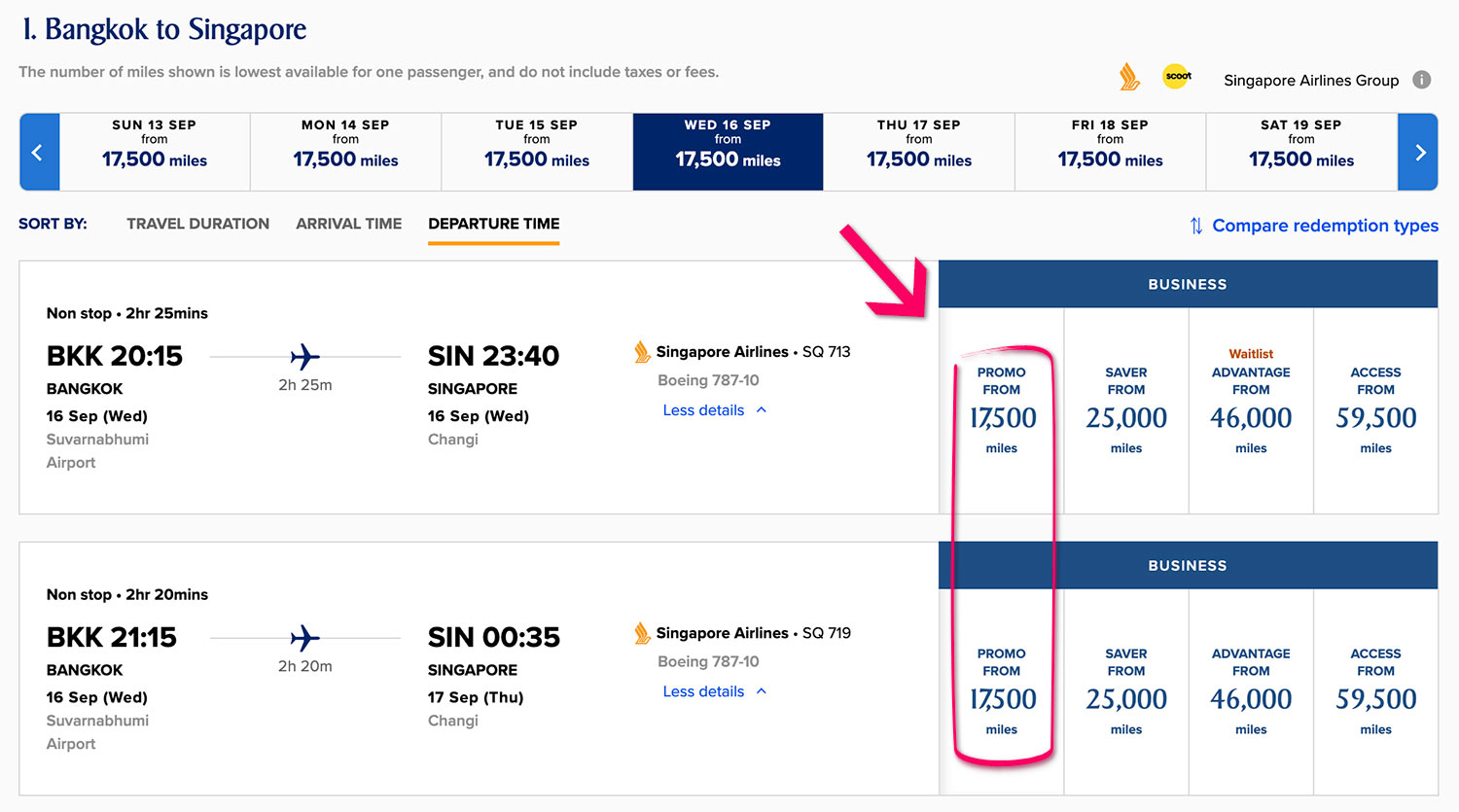The image size is (1459, 812).
Task: Collapse details for flight SQ 713
Action: point(715,410)
